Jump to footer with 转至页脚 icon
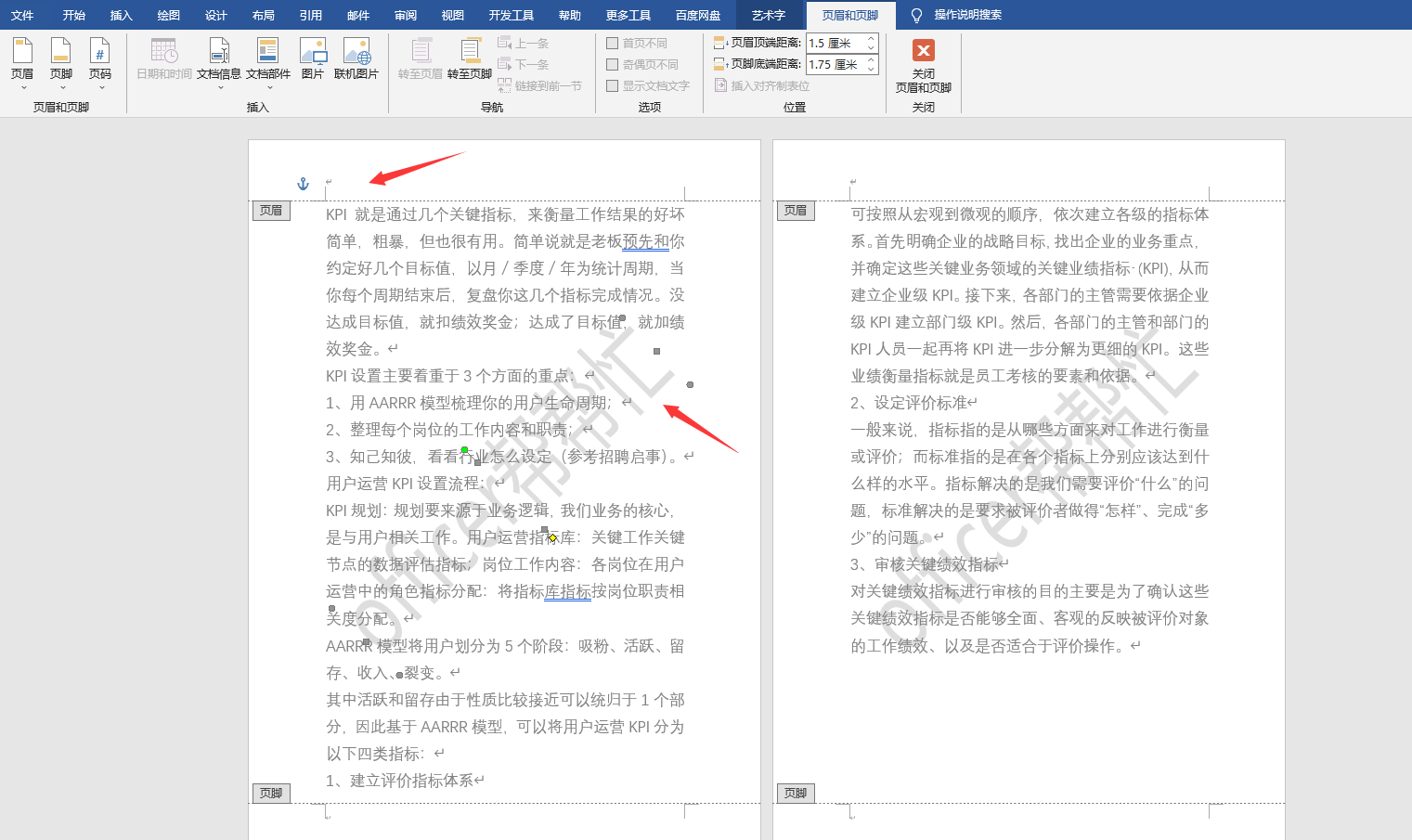This screenshot has width=1412, height=840. tap(469, 58)
